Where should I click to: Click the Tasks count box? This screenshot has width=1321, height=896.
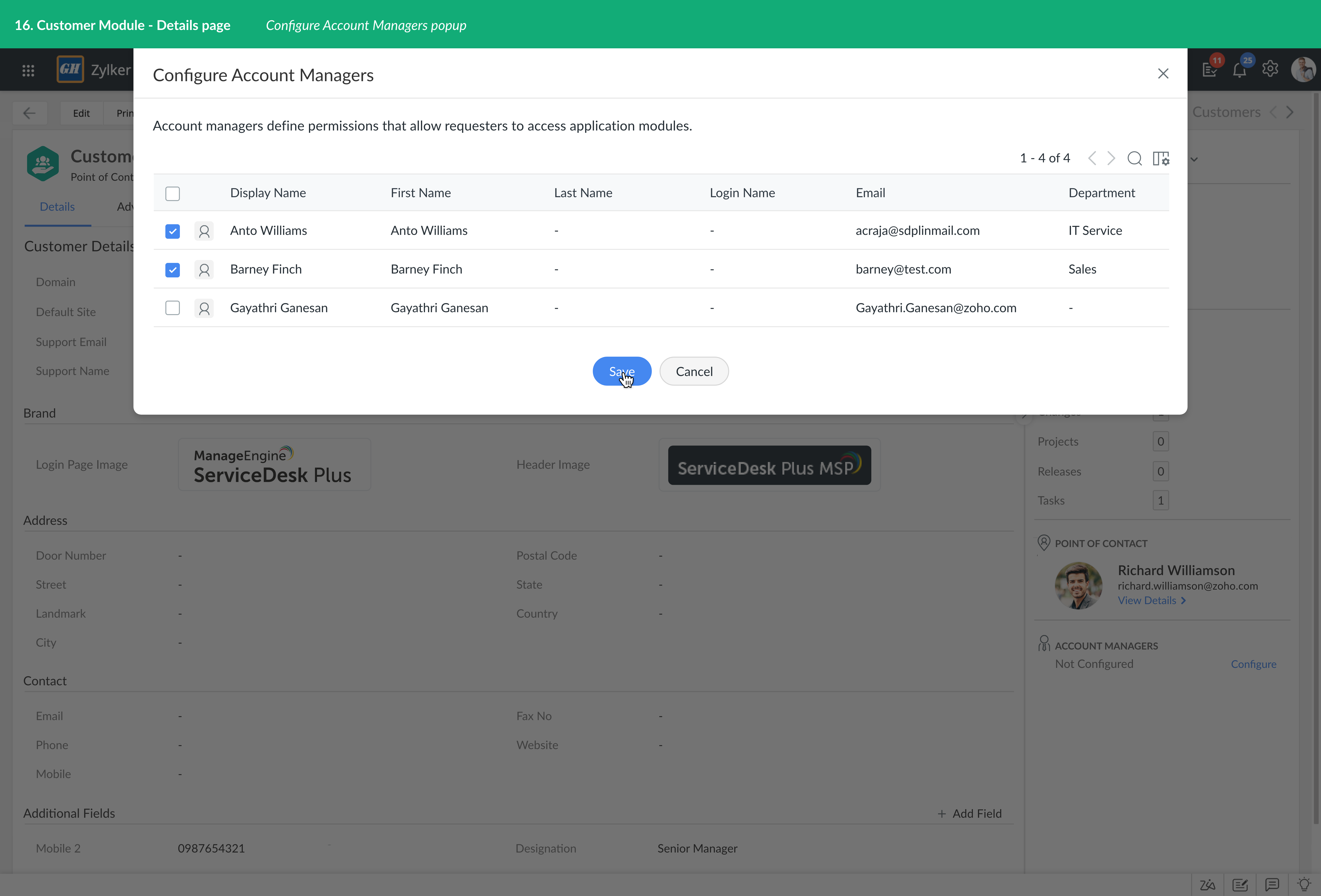pyautogui.click(x=1160, y=500)
